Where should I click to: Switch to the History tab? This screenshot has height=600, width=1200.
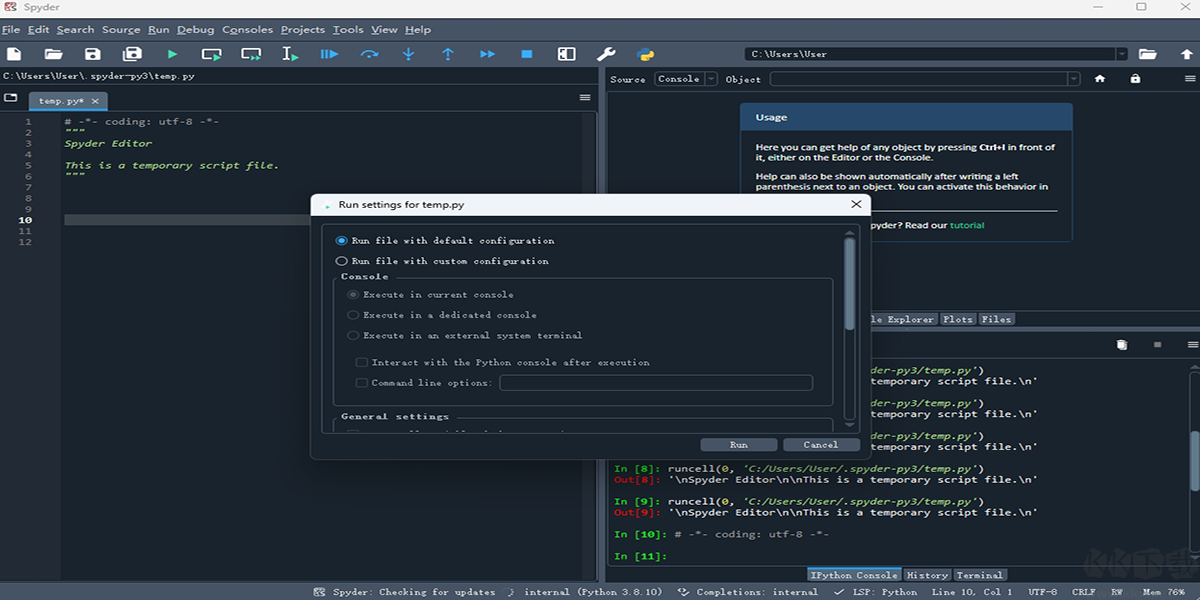[x=926, y=575]
